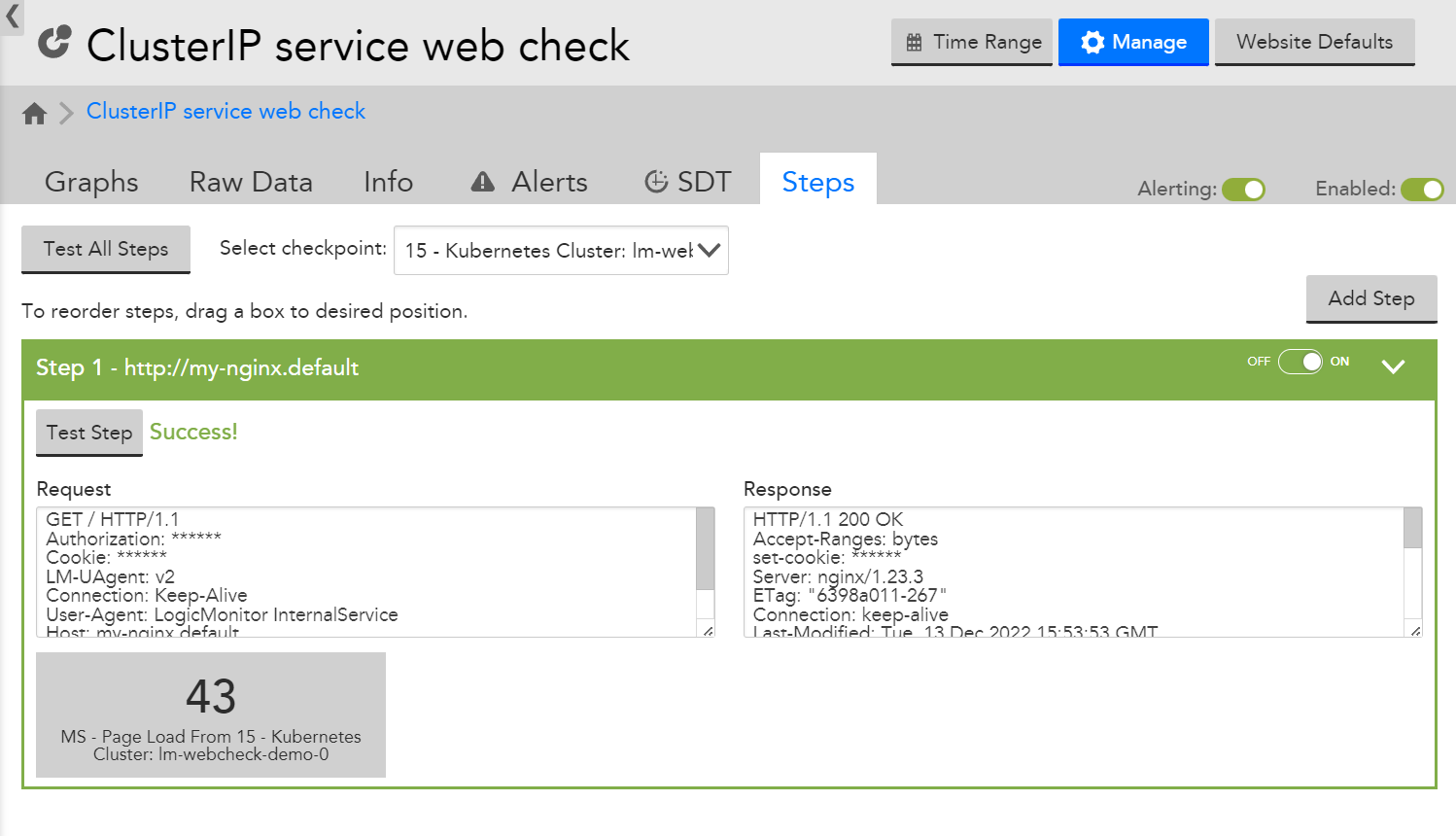
Task: Switch to the Graphs tab
Action: 91,182
